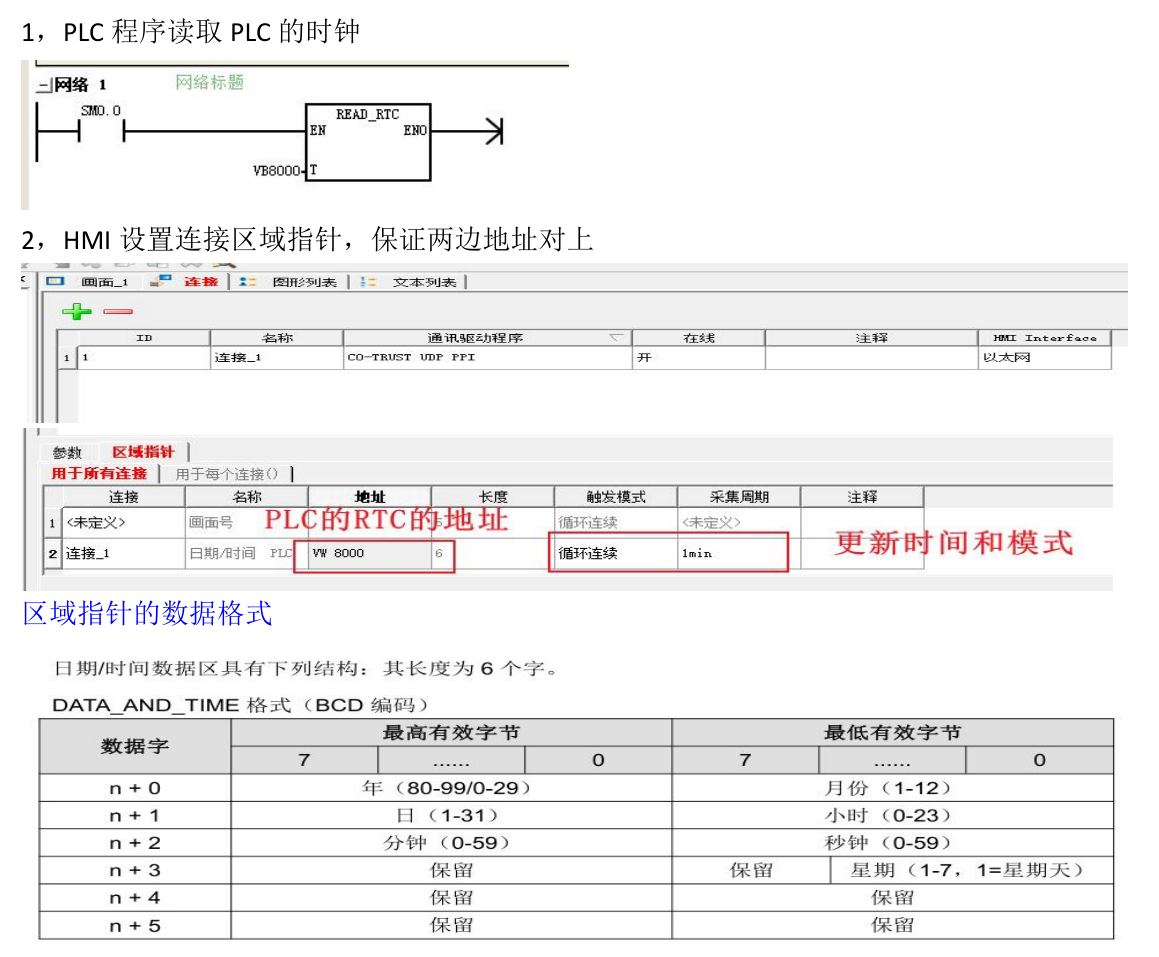Click the 分钟 (0-59) cell
The image size is (1159, 957).
[x=451, y=842]
